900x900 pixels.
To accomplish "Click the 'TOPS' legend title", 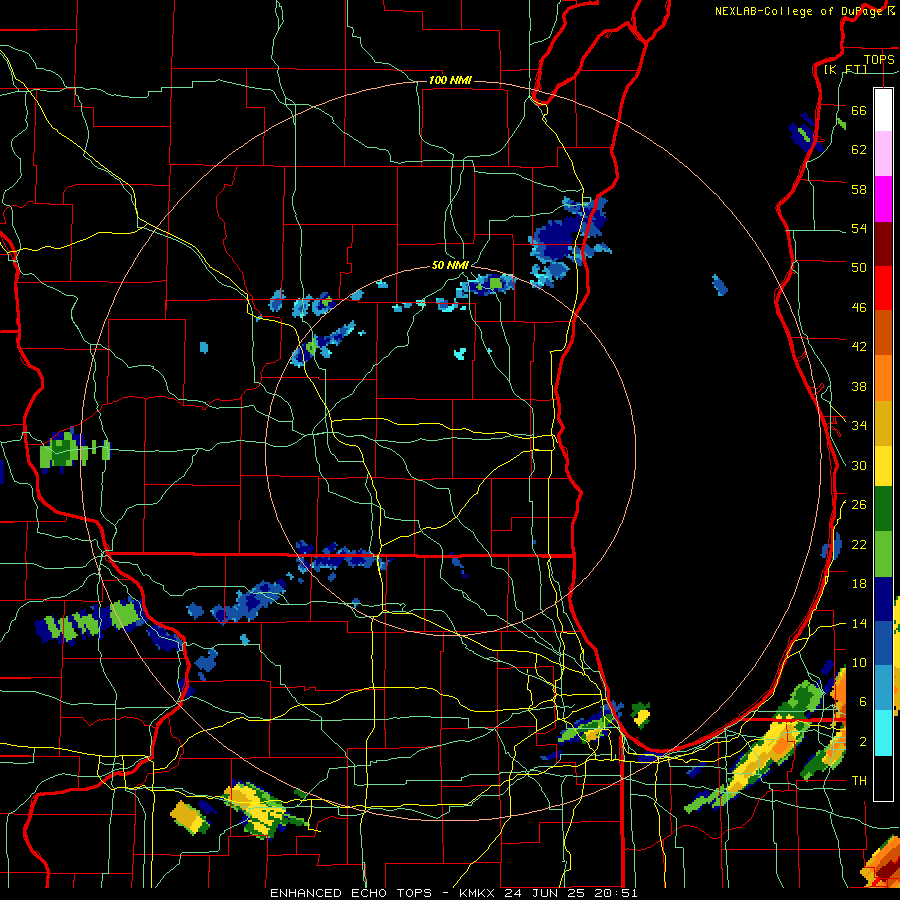I will 879,59.
